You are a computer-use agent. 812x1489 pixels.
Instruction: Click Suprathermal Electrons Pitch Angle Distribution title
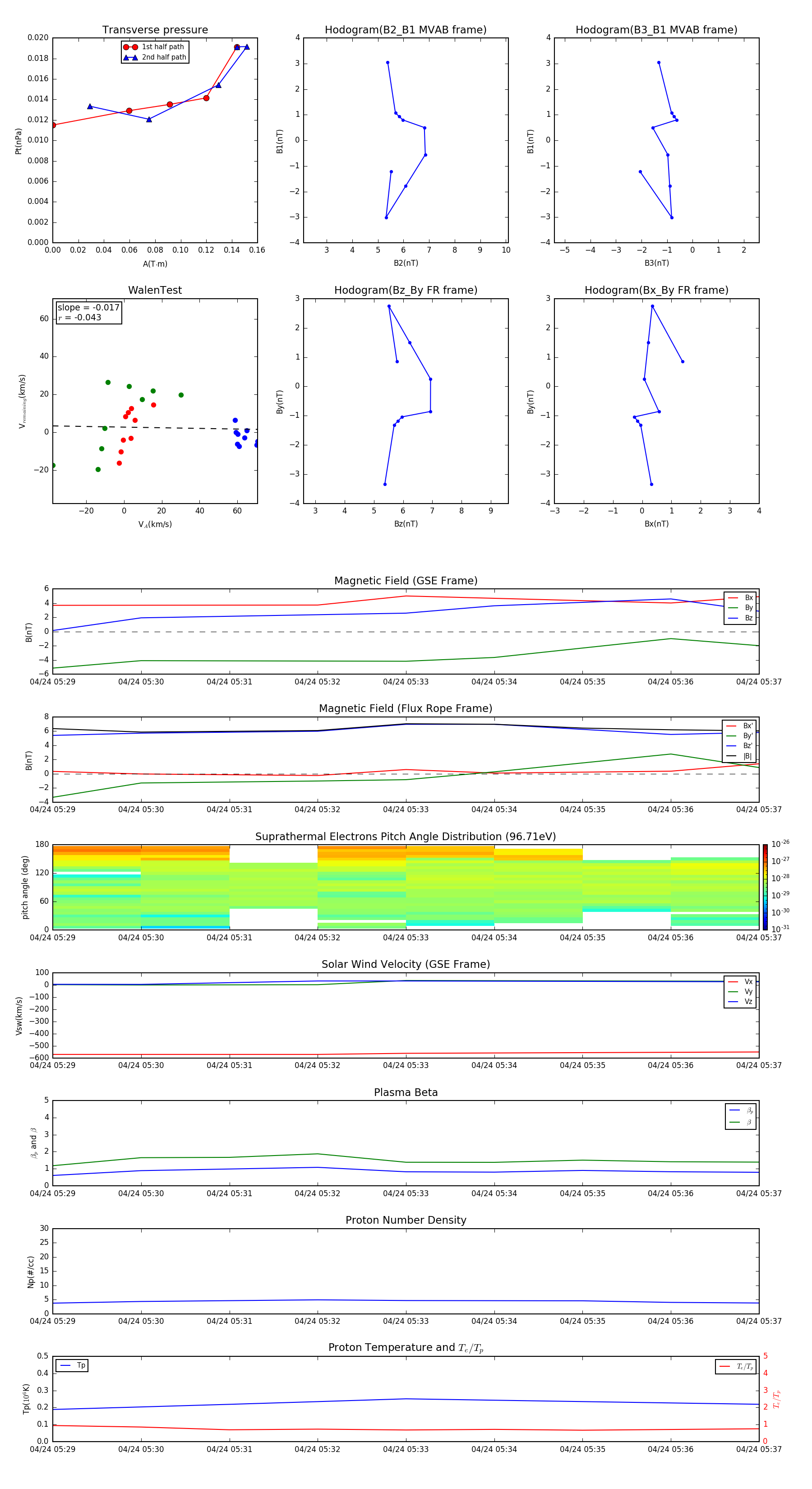tap(406, 837)
